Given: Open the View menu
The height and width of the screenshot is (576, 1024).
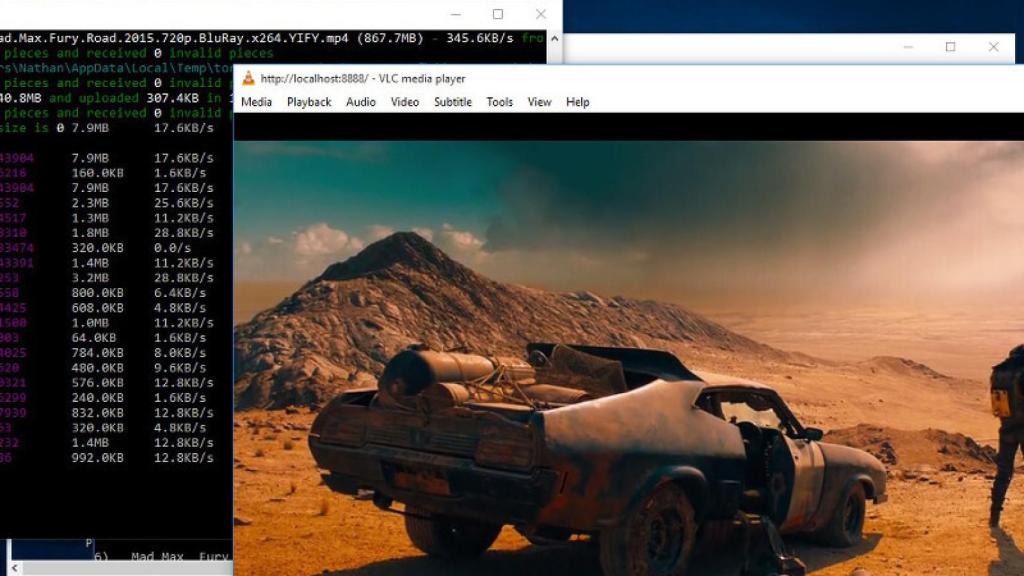Looking at the screenshot, I should coord(540,102).
